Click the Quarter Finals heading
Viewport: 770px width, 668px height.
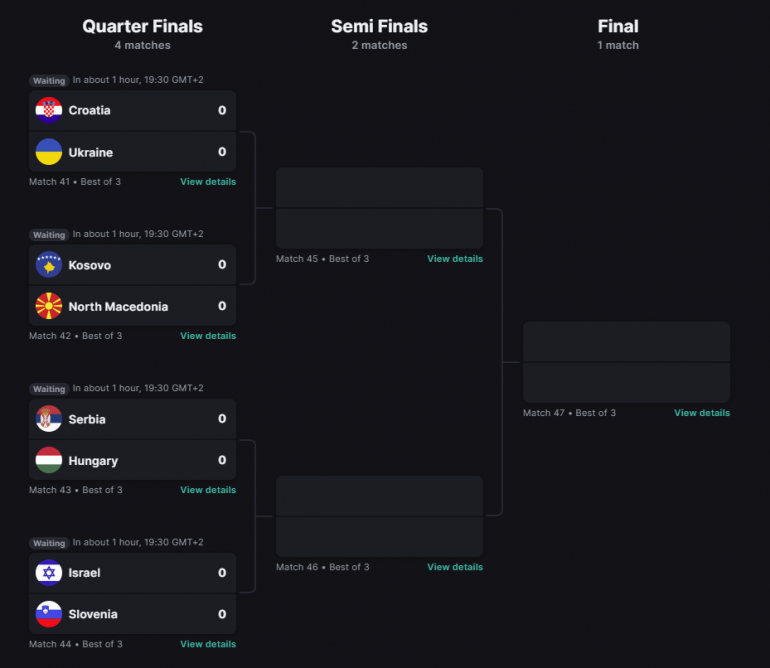coord(142,27)
